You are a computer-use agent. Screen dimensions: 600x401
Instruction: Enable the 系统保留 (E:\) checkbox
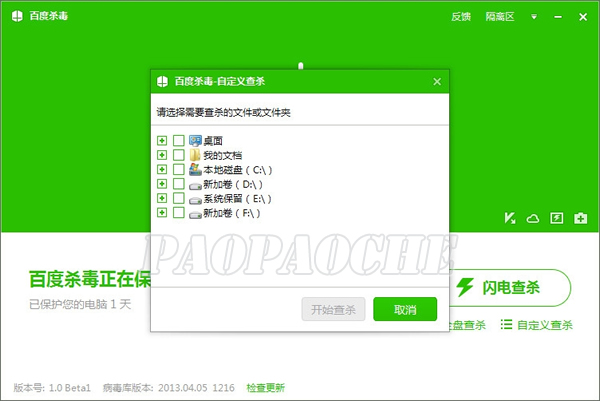(x=178, y=199)
